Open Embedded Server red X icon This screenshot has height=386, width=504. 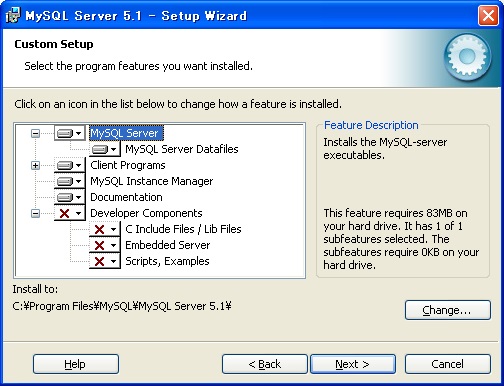click(x=105, y=245)
